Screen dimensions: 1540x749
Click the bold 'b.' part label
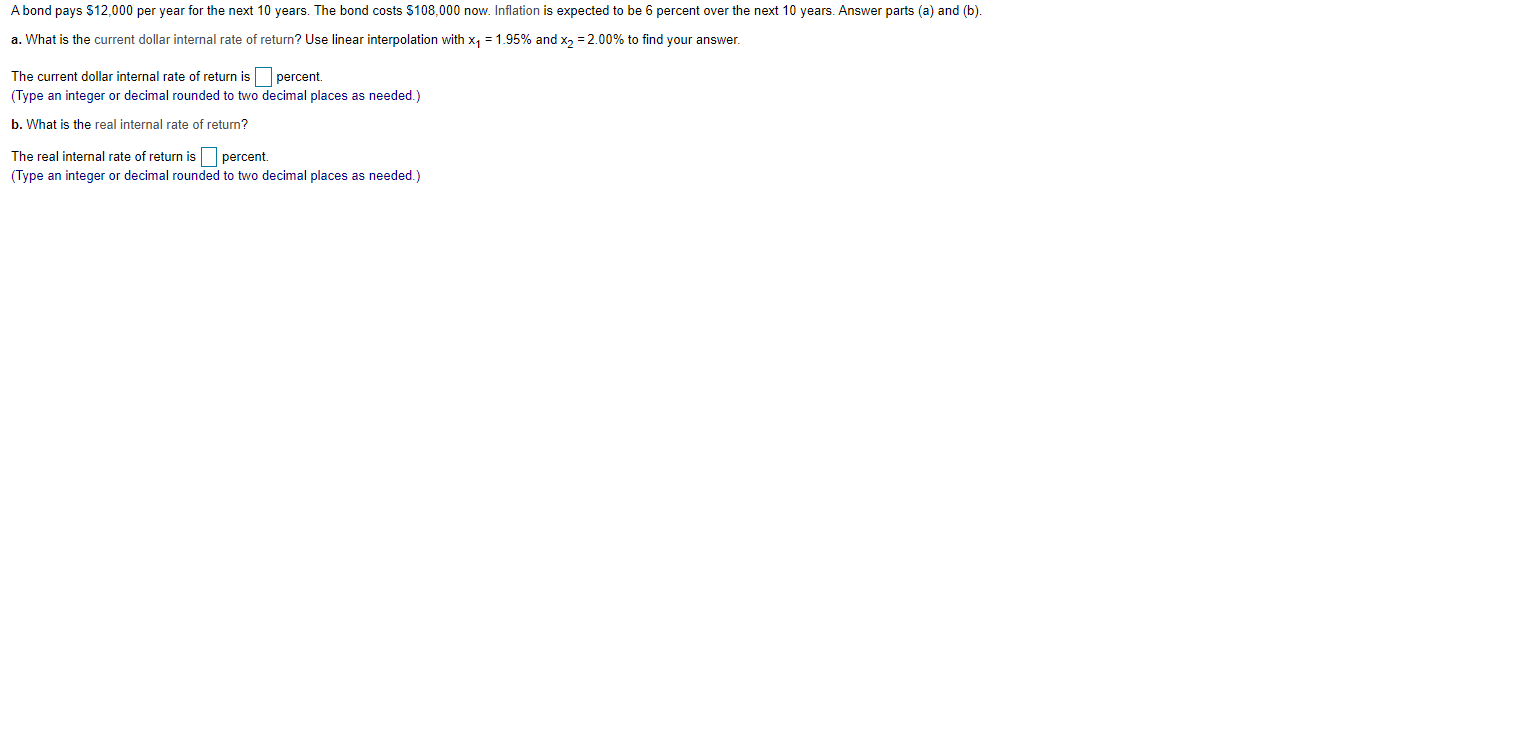point(17,125)
